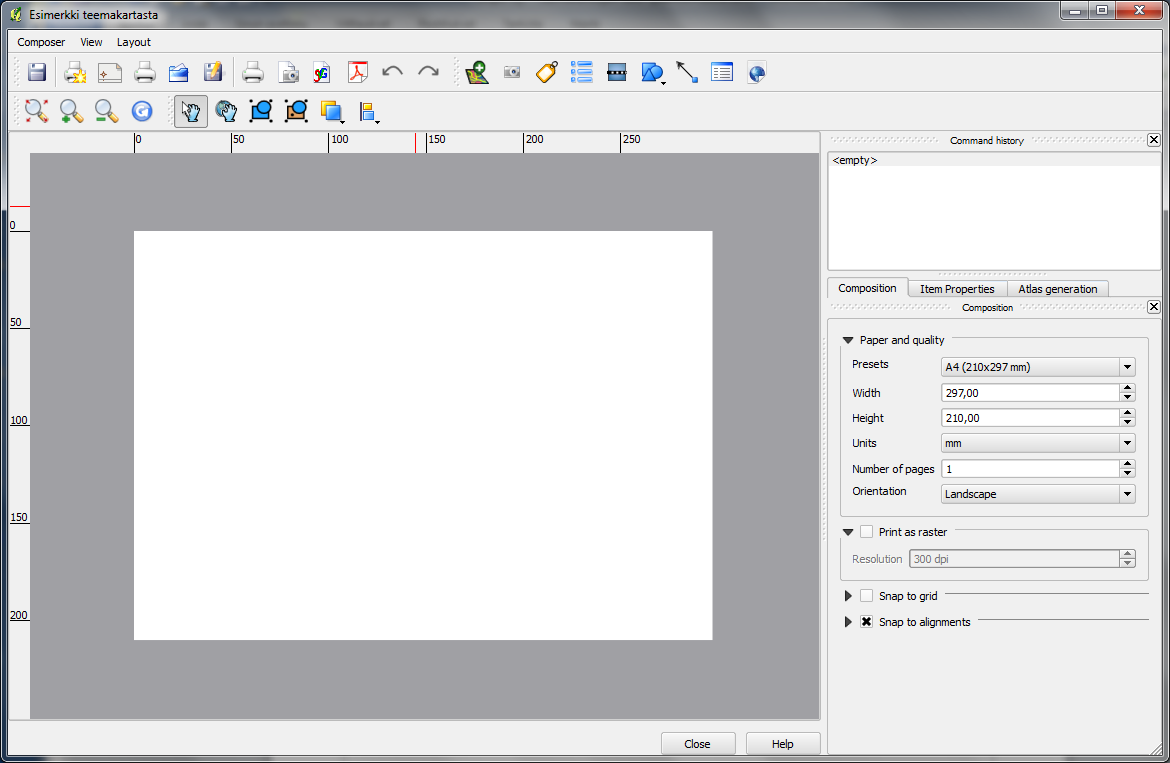
Task: Select the Add attribute table tool
Action: (x=722, y=72)
